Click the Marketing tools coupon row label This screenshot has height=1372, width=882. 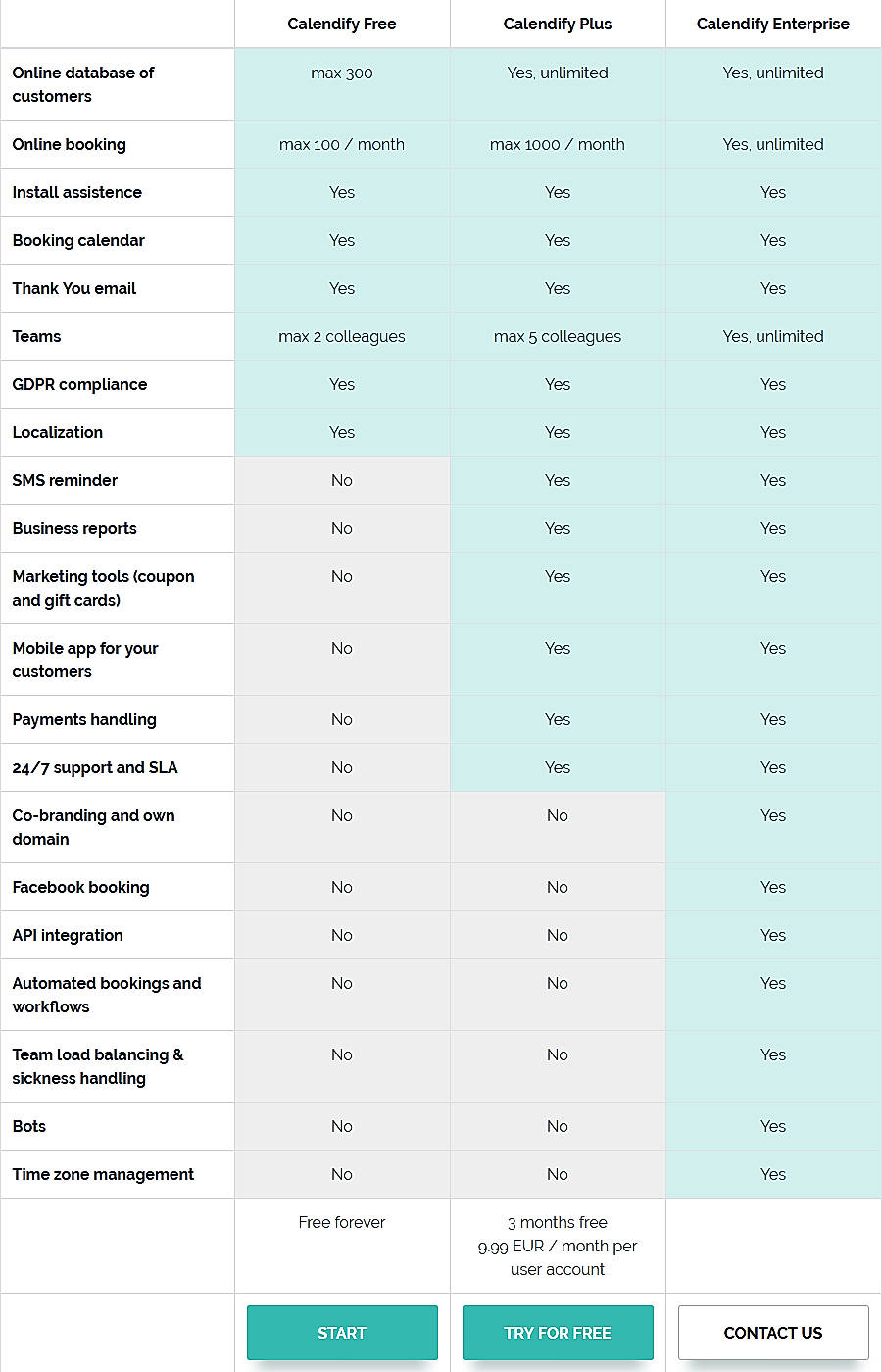[103, 588]
